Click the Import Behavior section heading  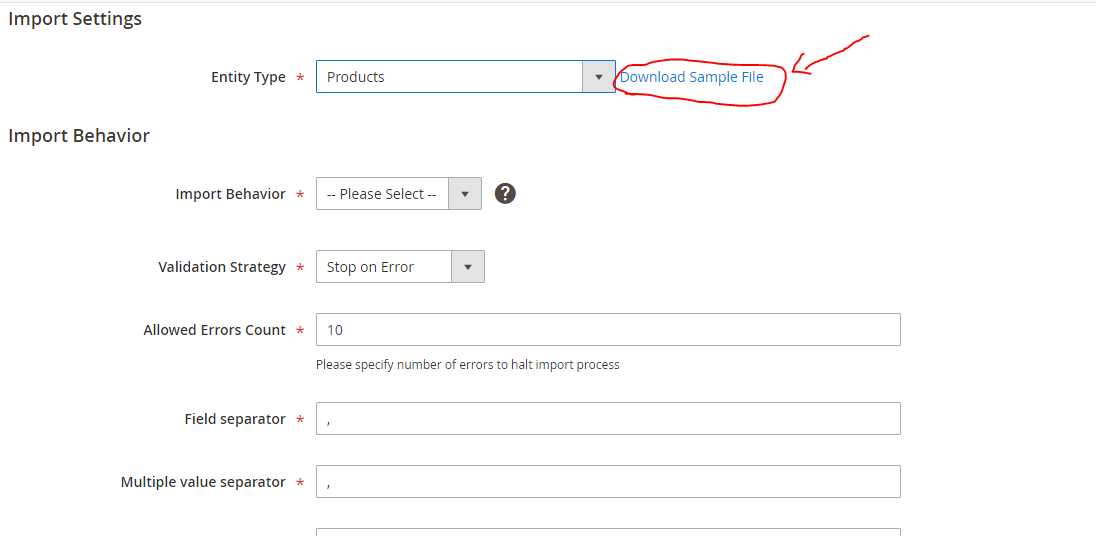(79, 136)
